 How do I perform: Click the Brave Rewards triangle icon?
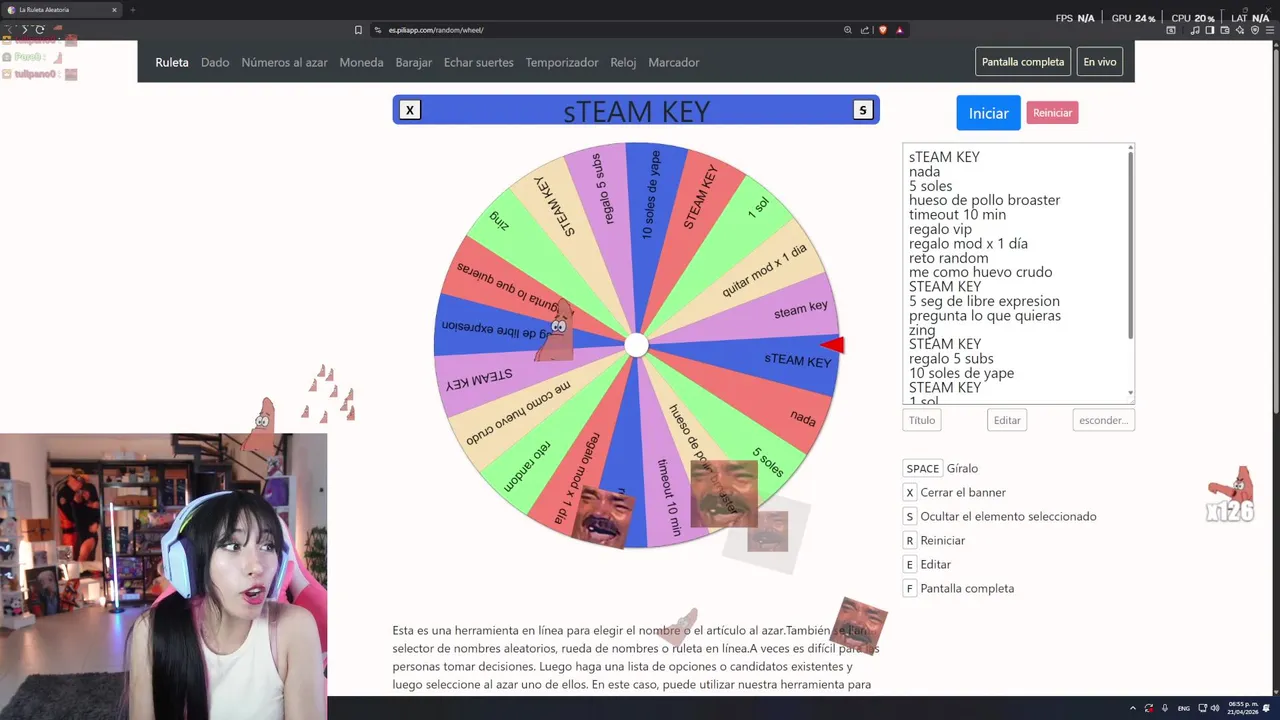pyautogui.click(x=899, y=30)
